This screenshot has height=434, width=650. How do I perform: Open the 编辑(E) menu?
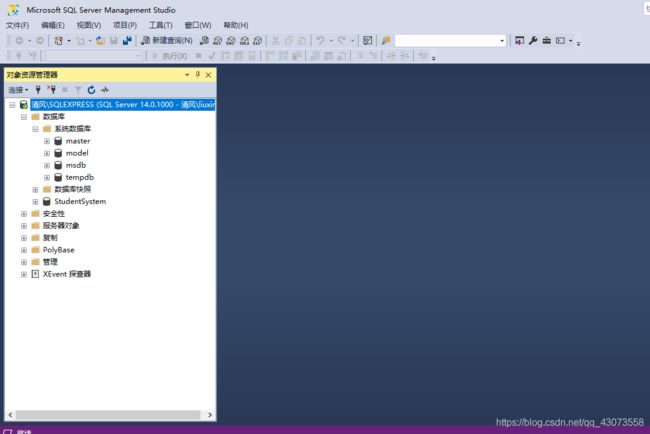click(53, 25)
